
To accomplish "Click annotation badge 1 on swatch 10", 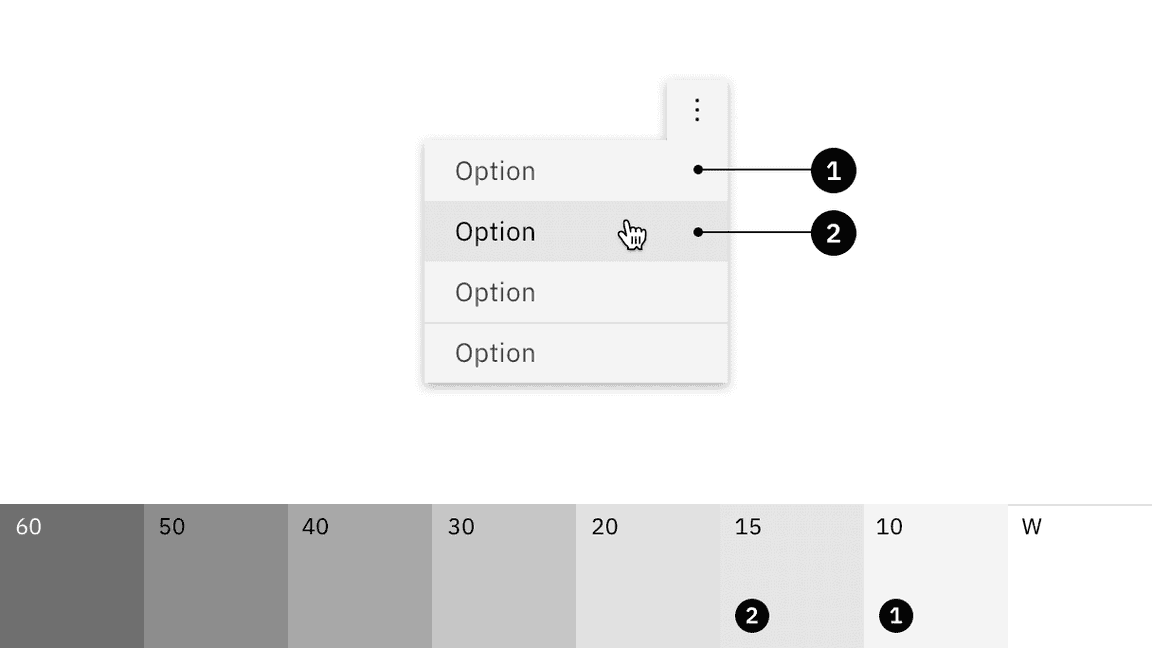I will [x=896, y=616].
